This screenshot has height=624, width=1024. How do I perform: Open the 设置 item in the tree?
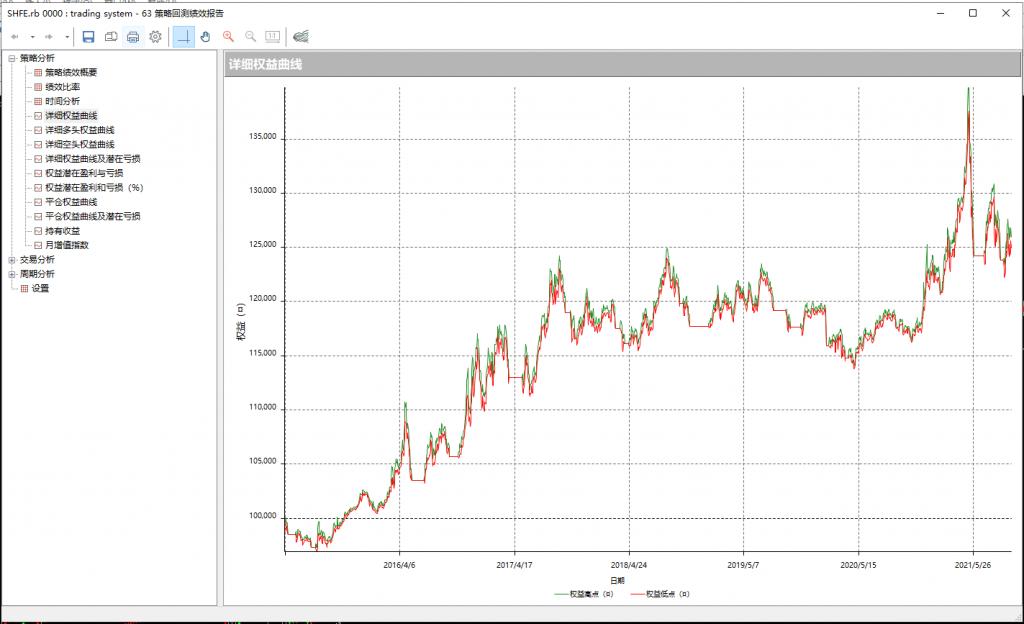[40, 289]
